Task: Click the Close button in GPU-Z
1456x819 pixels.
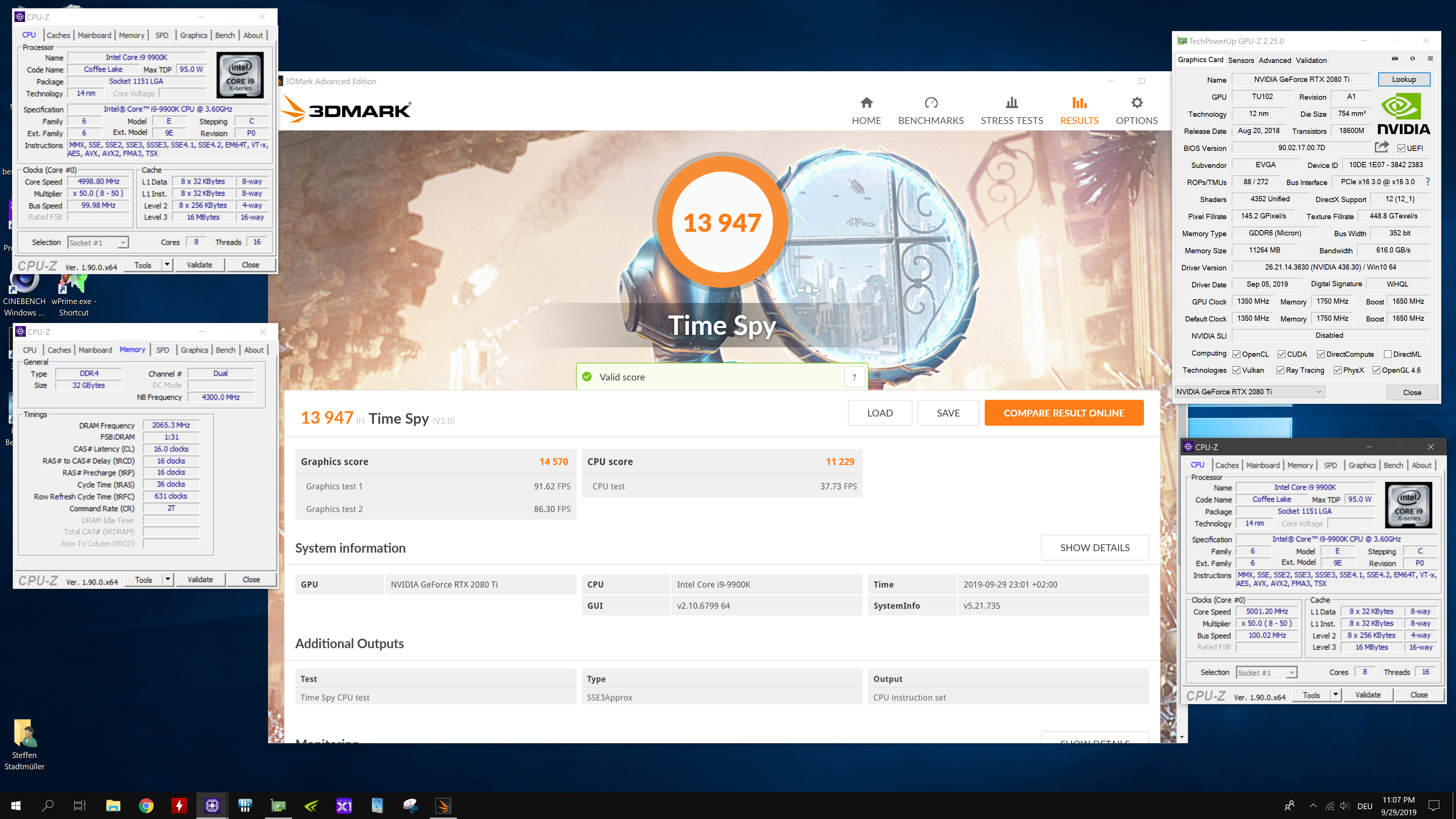Action: point(1412,392)
